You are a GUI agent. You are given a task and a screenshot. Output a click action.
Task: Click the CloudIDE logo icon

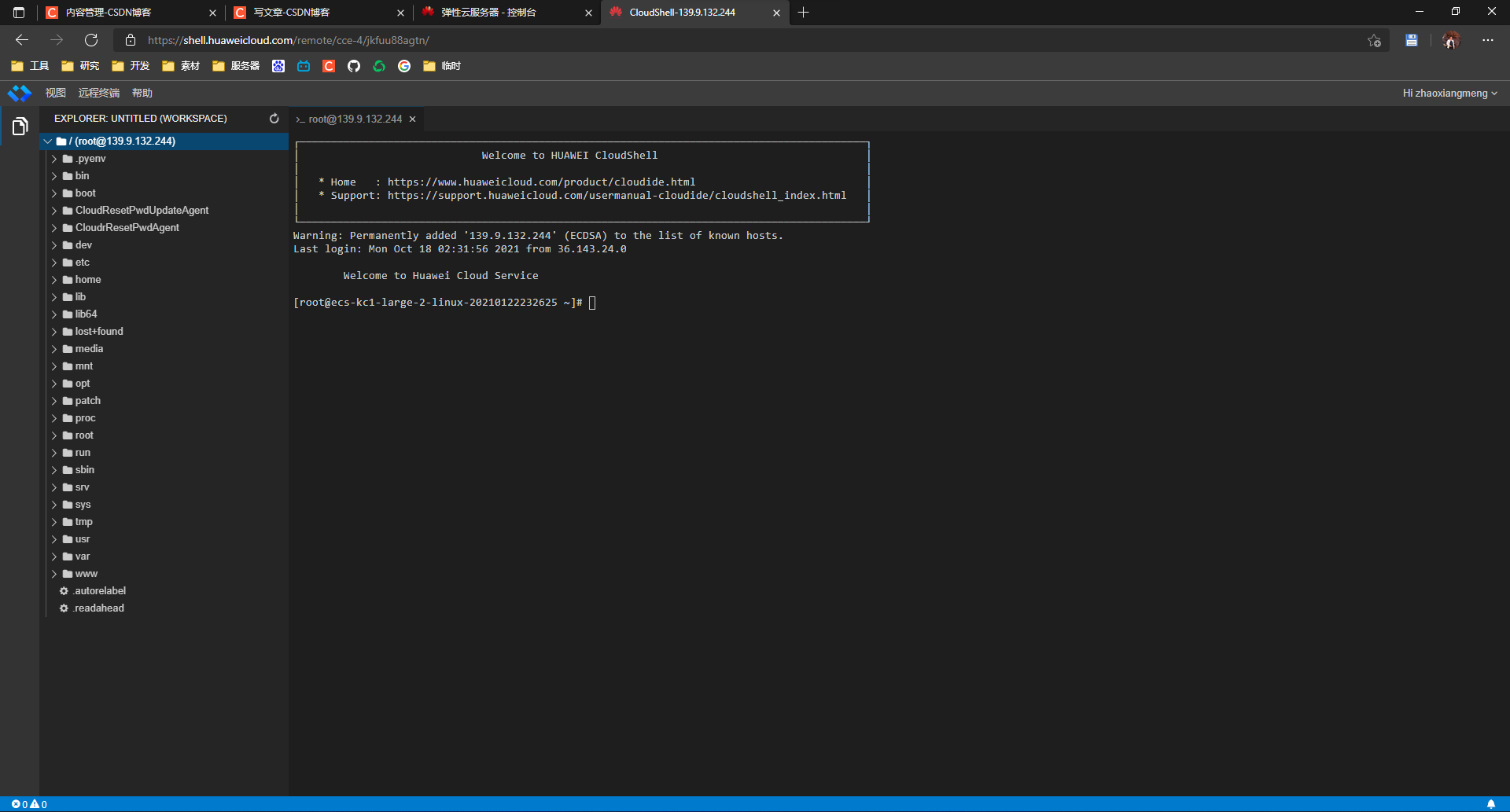(x=20, y=94)
